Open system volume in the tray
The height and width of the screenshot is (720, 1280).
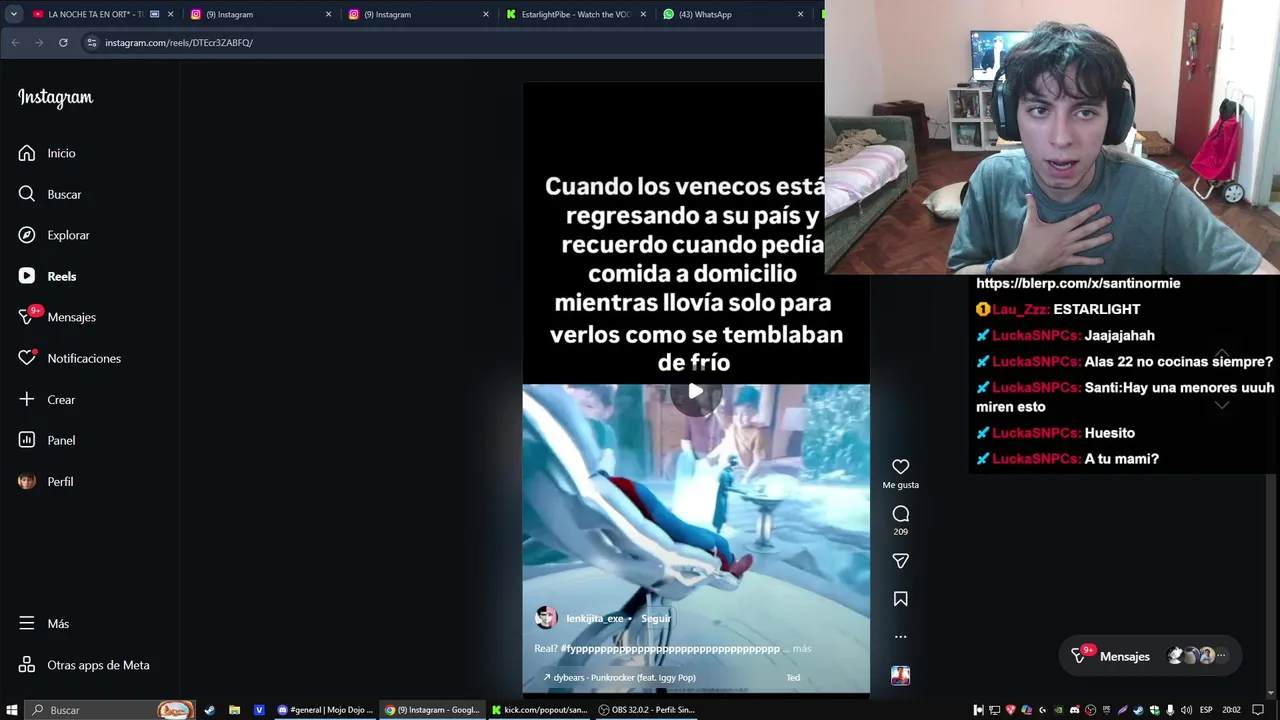tap(1186, 710)
